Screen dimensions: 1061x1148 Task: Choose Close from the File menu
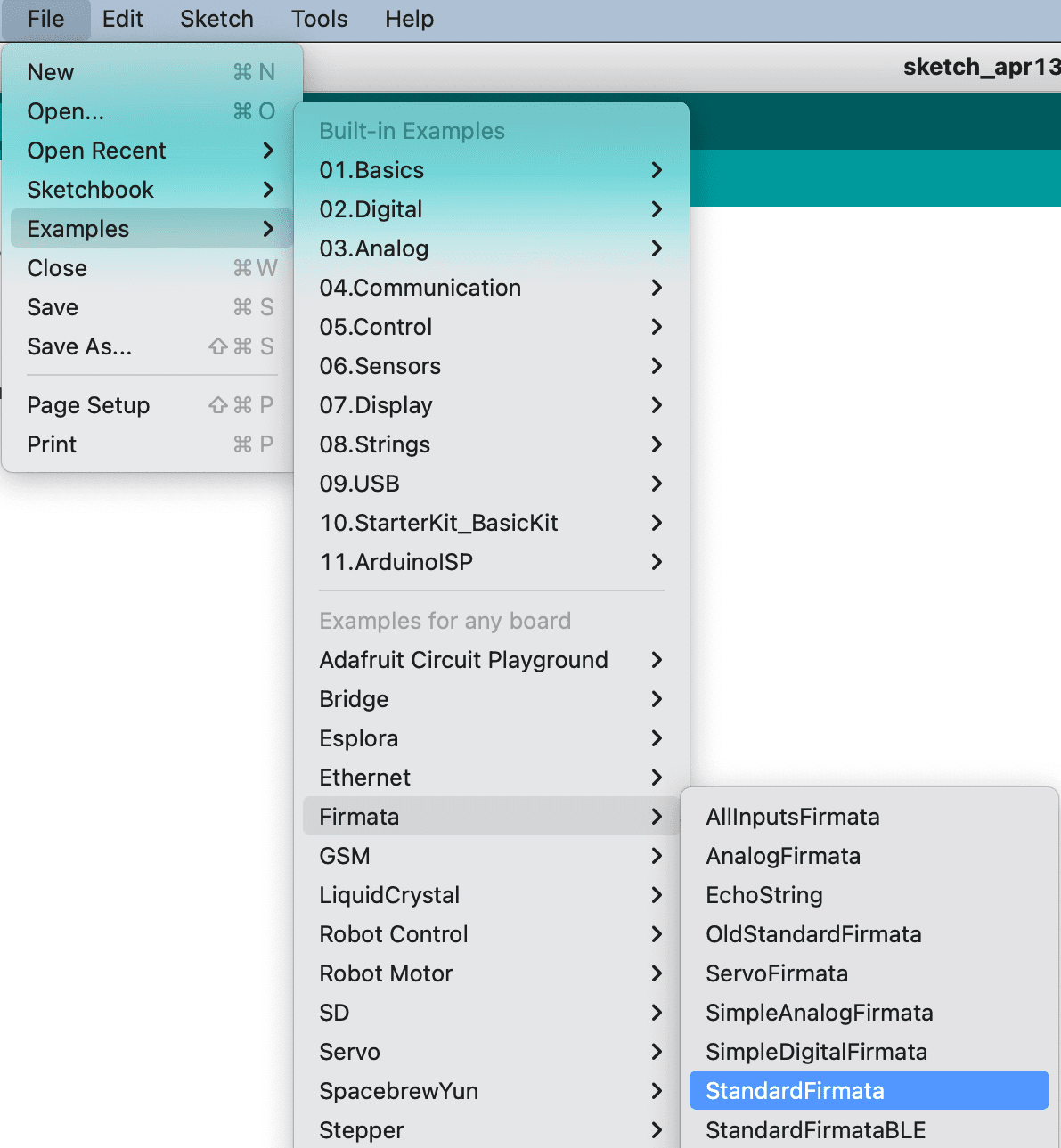151,268
